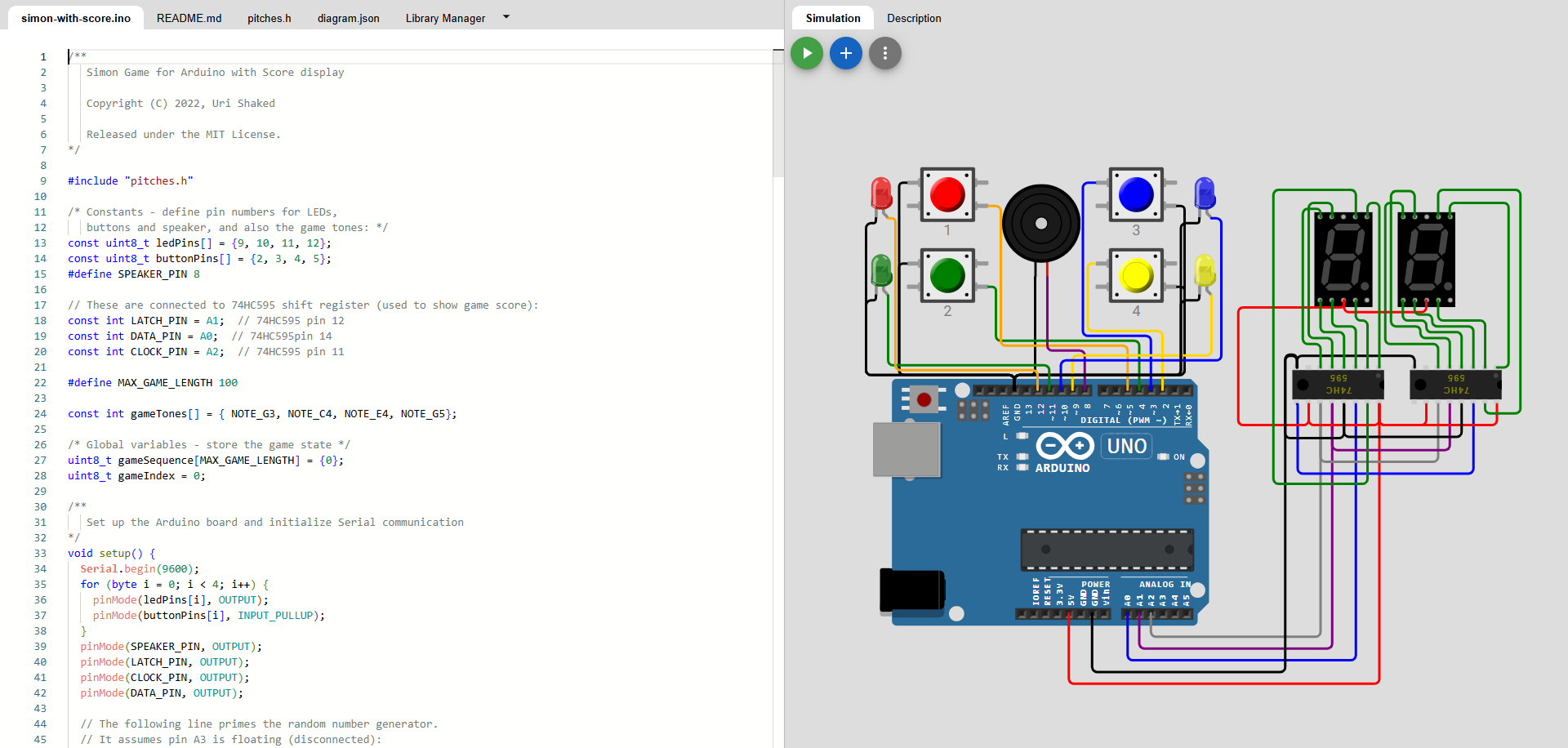The height and width of the screenshot is (748, 1568).
Task: Open the gray three-dot simulation menu
Action: tap(884, 54)
